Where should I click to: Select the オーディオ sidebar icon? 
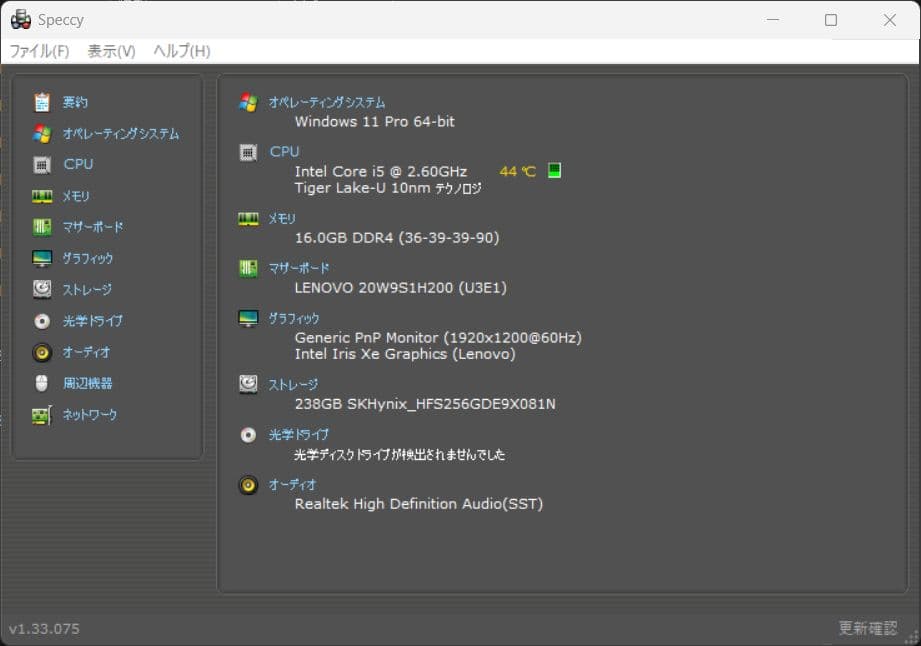click(41, 352)
